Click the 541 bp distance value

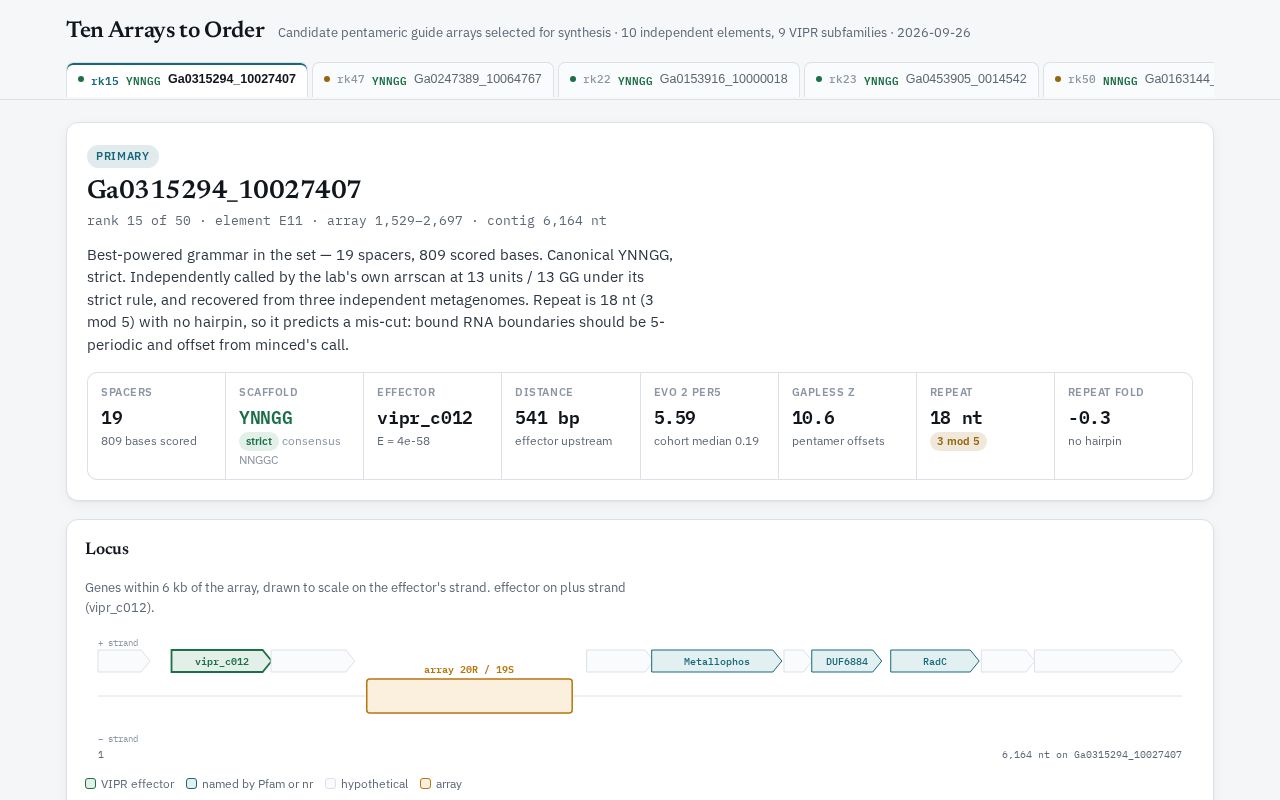coord(547,418)
